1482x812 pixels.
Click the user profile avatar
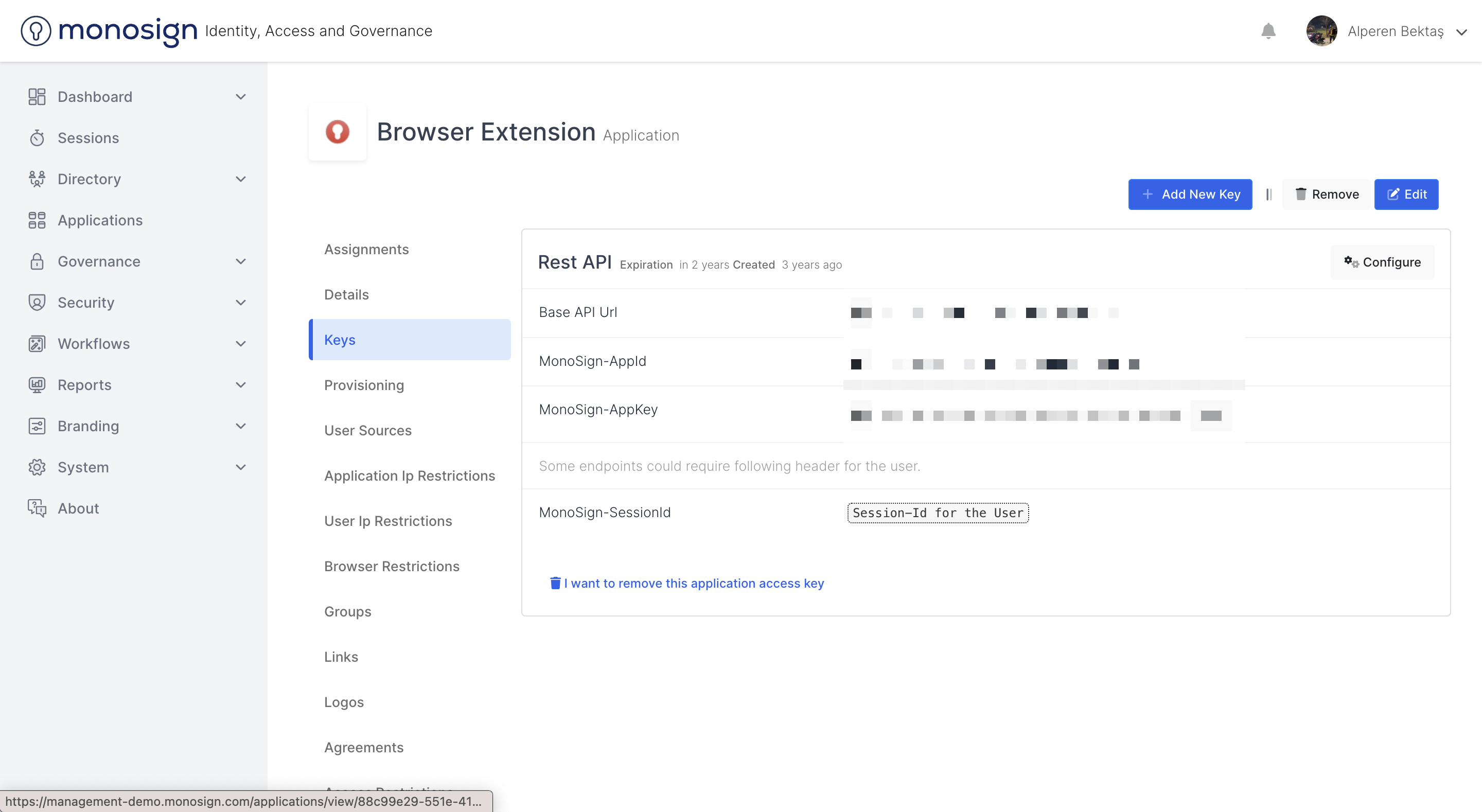coord(1321,31)
